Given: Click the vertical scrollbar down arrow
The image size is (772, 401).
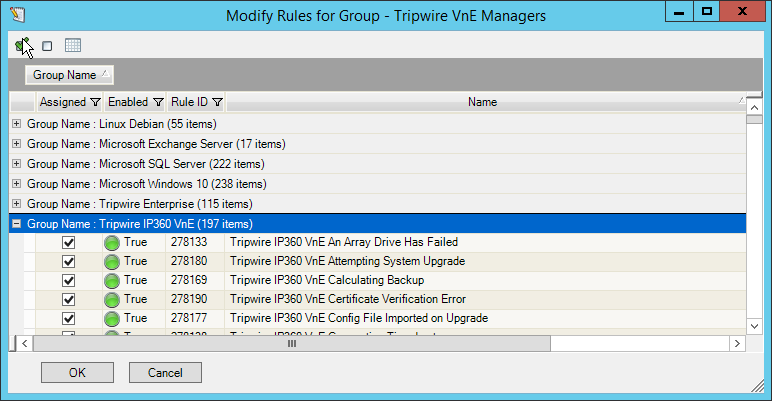Looking at the screenshot, I should coord(754,326).
